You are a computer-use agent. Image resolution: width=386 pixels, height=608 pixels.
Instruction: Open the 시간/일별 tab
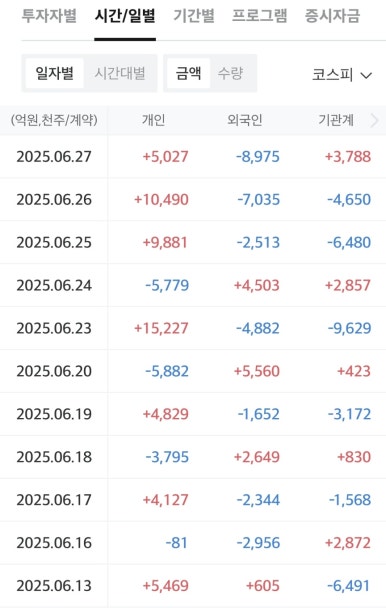125,16
